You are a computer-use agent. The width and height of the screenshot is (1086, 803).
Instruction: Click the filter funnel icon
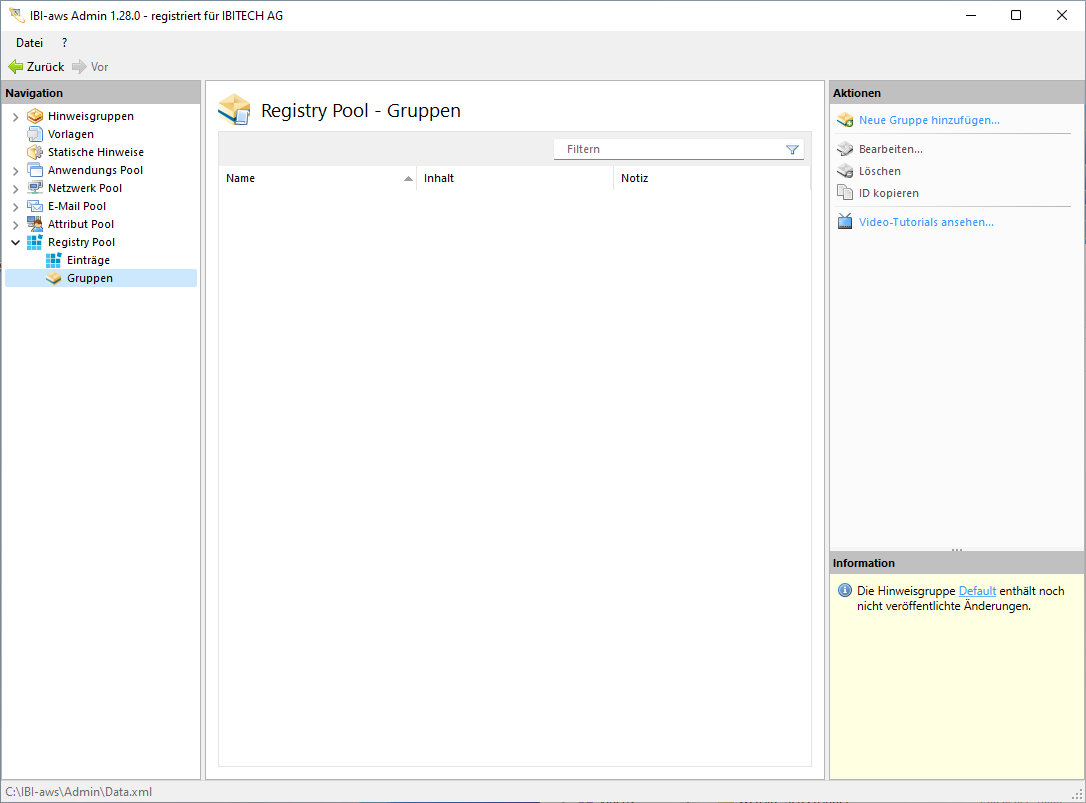click(x=792, y=149)
